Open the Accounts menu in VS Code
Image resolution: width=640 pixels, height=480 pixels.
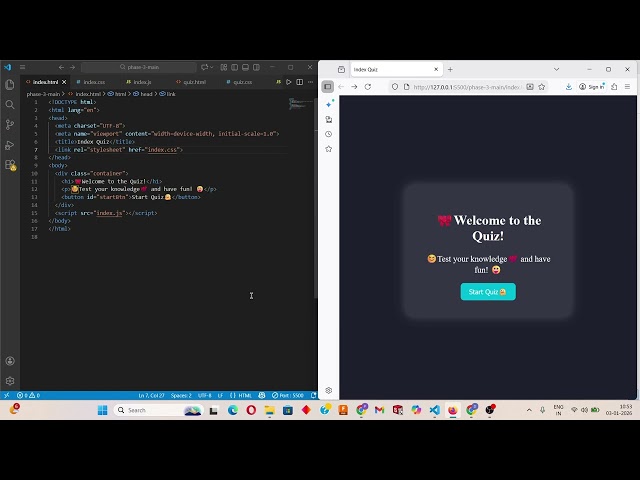click(x=10, y=361)
